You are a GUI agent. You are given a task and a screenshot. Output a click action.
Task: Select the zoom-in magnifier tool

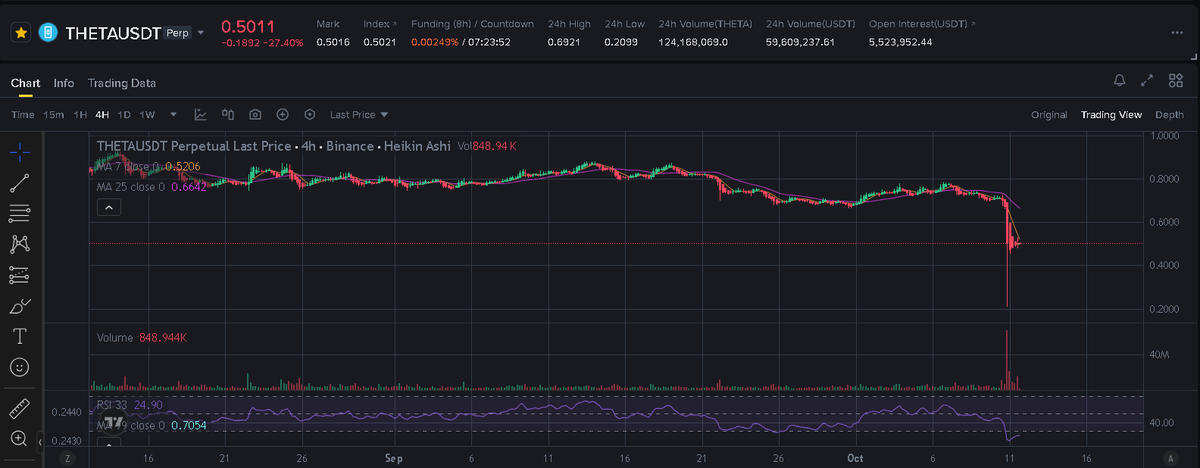point(19,438)
